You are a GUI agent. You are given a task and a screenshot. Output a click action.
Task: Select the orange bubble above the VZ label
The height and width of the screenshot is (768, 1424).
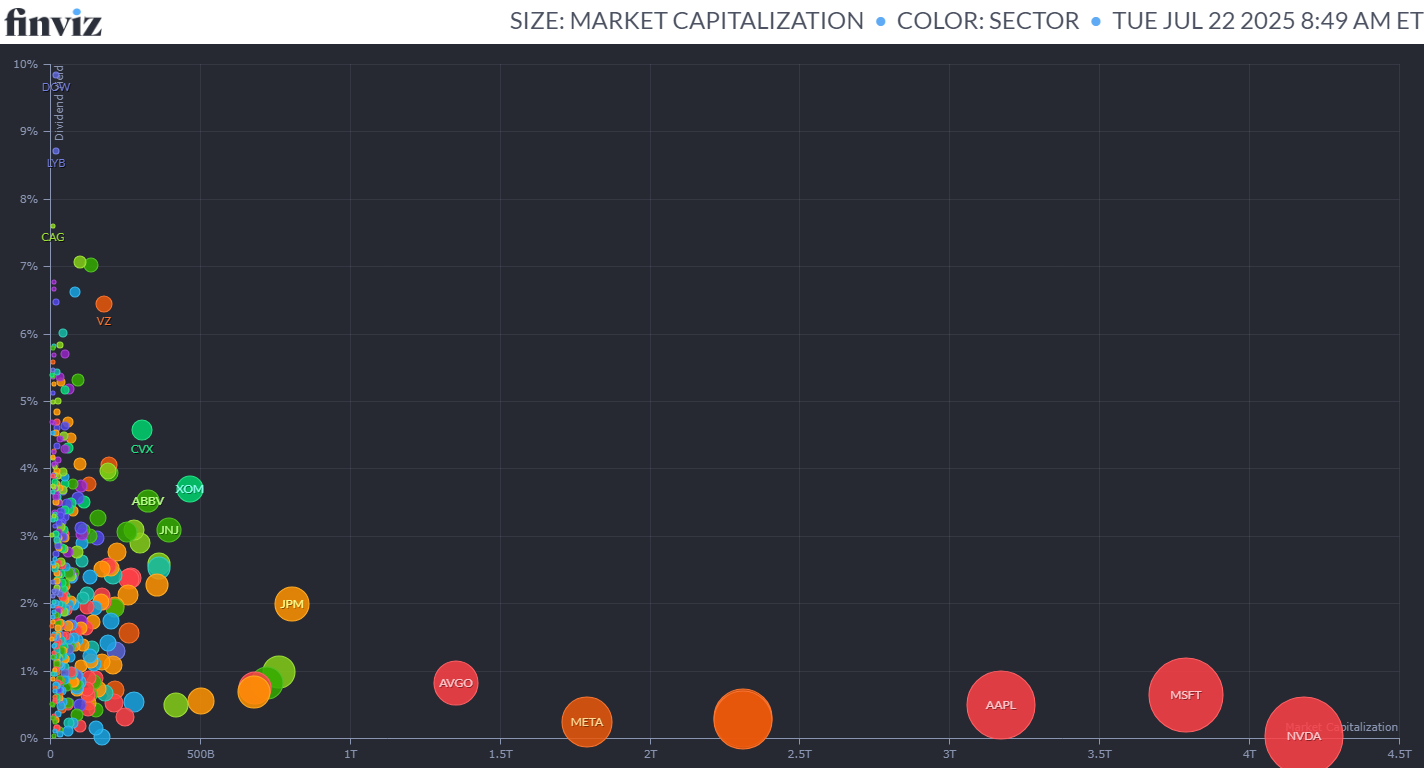104,304
